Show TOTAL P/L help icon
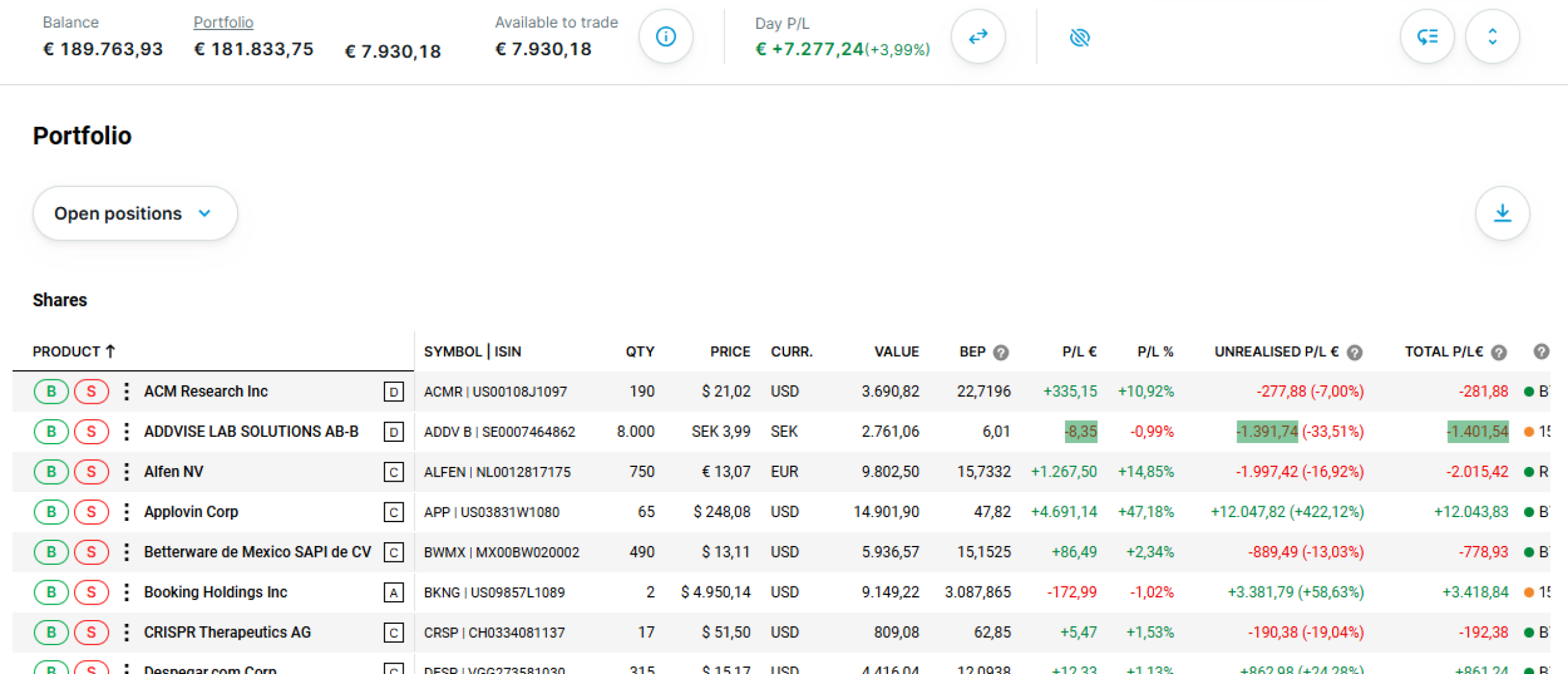The height and width of the screenshot is (674, 1568). click(1498, 352)
